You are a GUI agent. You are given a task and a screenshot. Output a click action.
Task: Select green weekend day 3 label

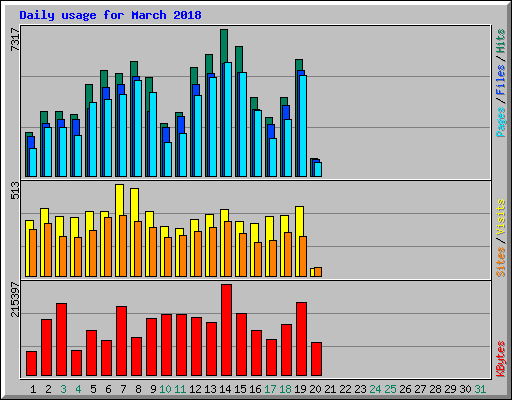tap(63, 389)
